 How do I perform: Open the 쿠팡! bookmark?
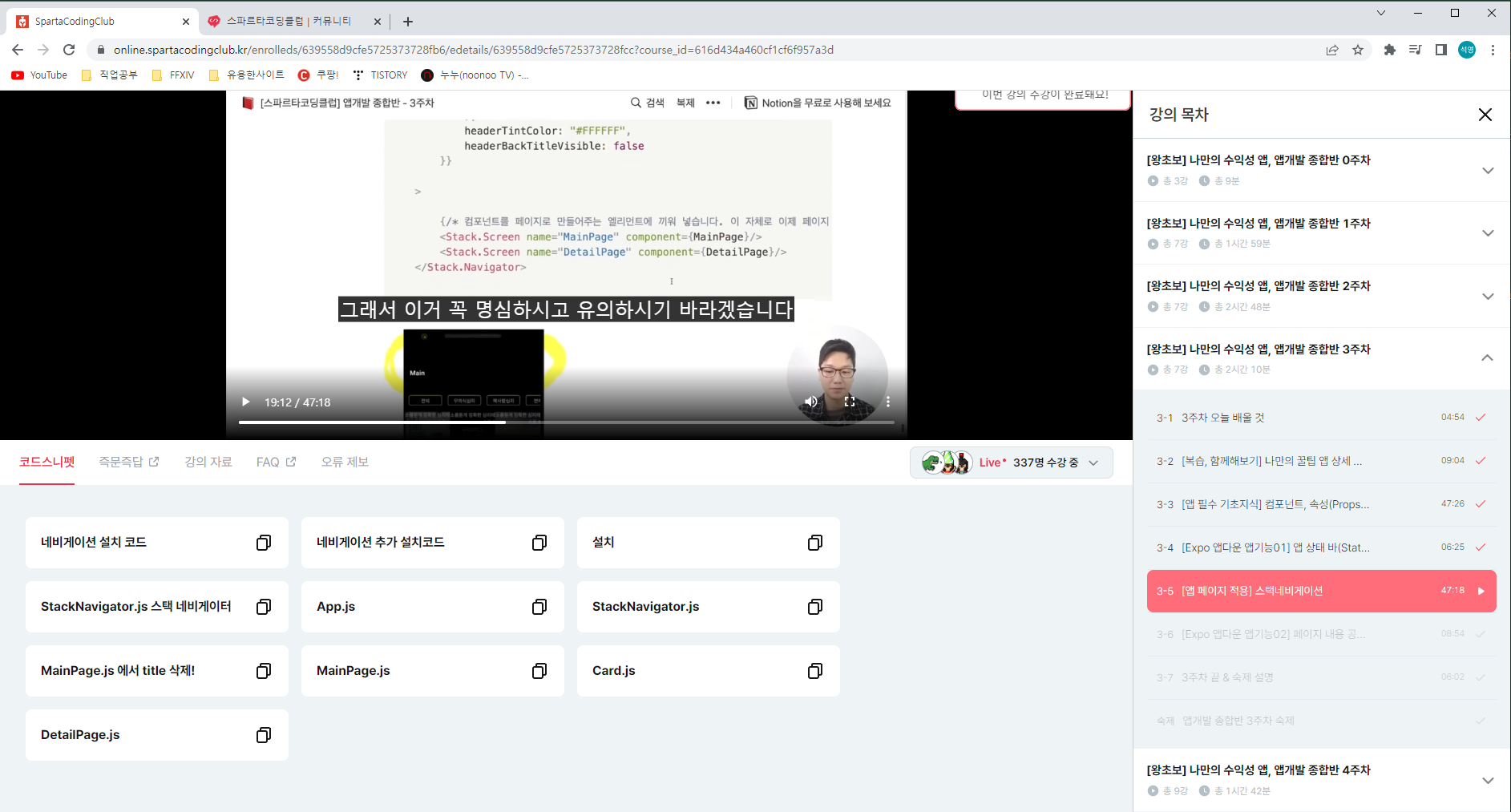pyautogui.click(x=318, y=75)
